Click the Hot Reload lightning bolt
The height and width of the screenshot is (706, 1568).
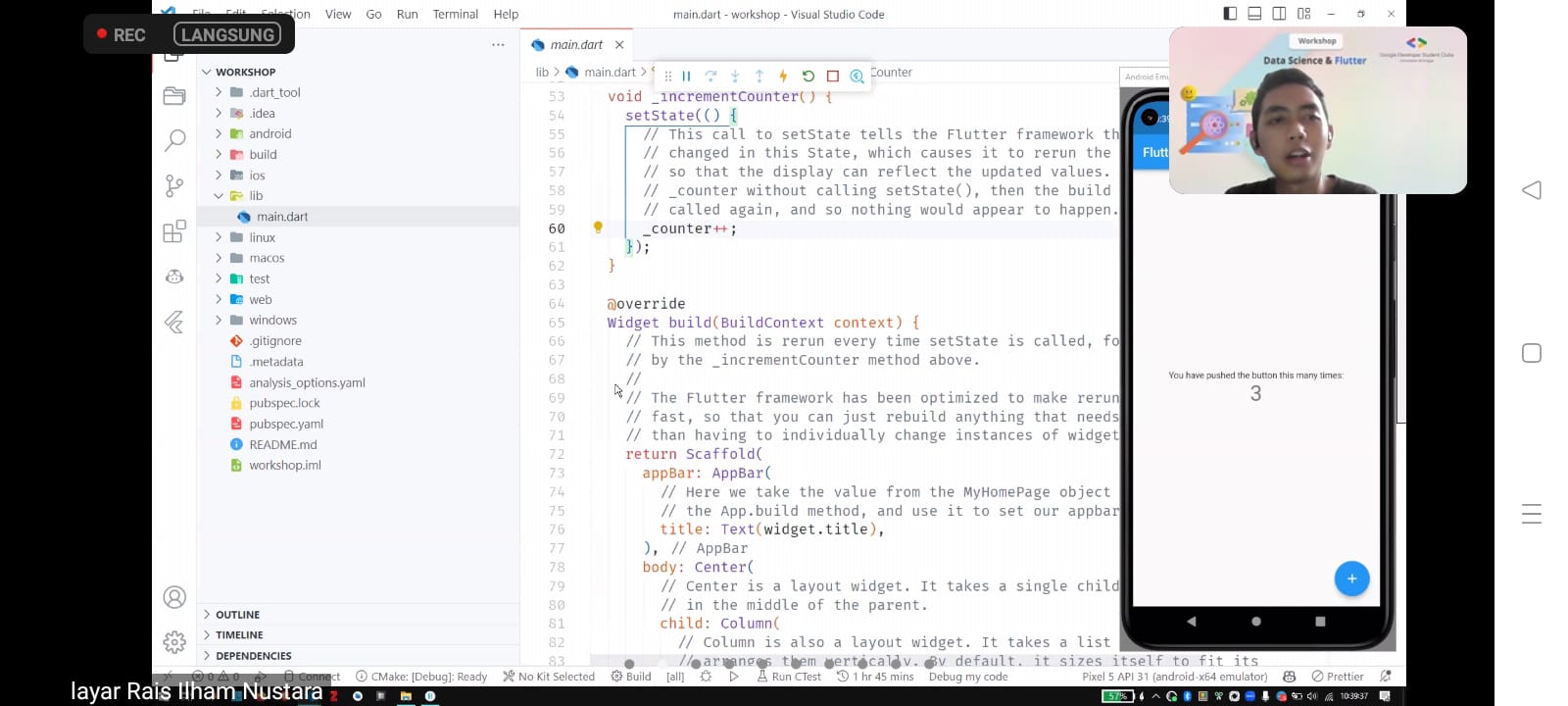click(x=783, y=76)
